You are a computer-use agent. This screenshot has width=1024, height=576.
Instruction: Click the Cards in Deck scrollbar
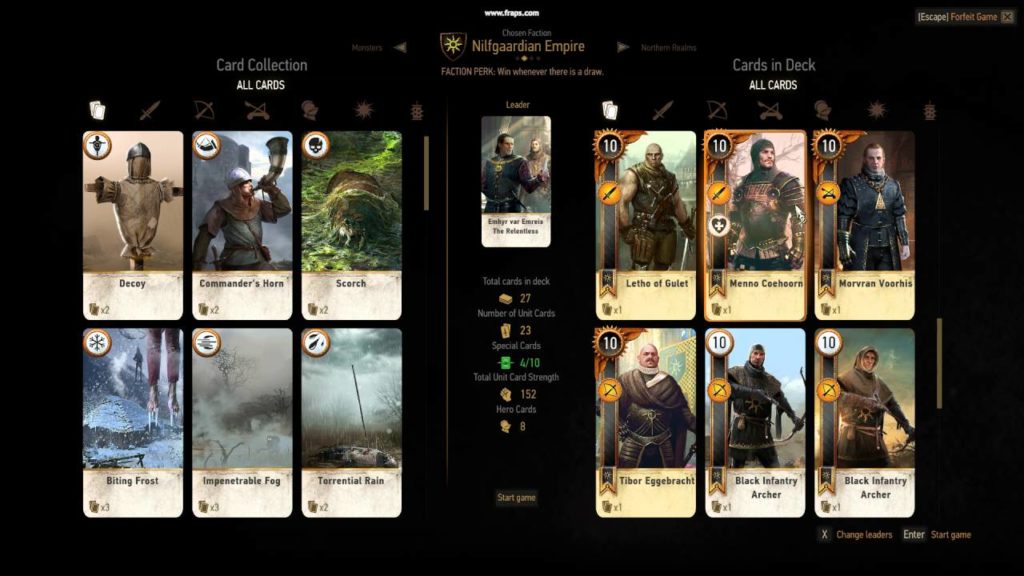(x=939, y=364)
